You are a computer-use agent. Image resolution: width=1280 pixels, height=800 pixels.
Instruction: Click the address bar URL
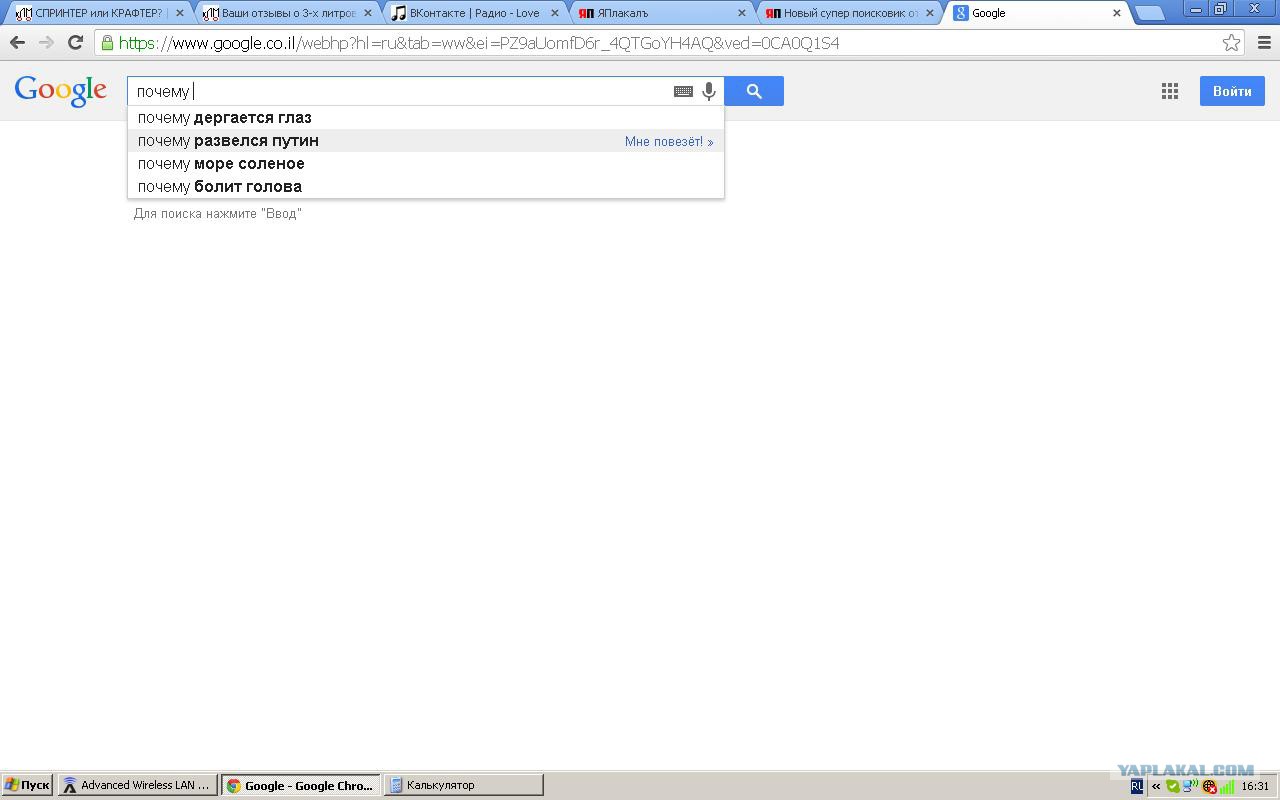(x=479, y=43)
